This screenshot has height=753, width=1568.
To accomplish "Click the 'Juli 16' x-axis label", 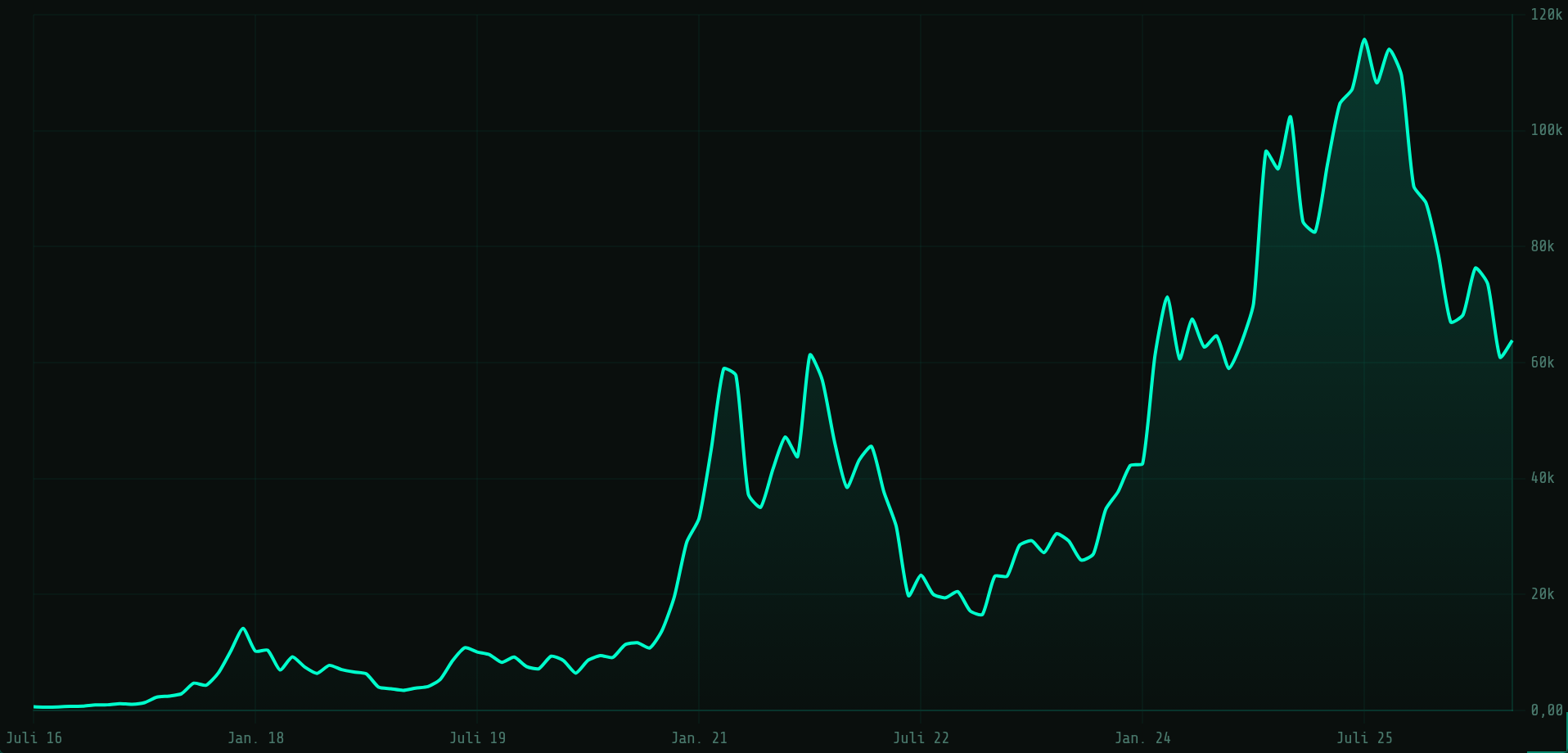I will tap(34, 738).
